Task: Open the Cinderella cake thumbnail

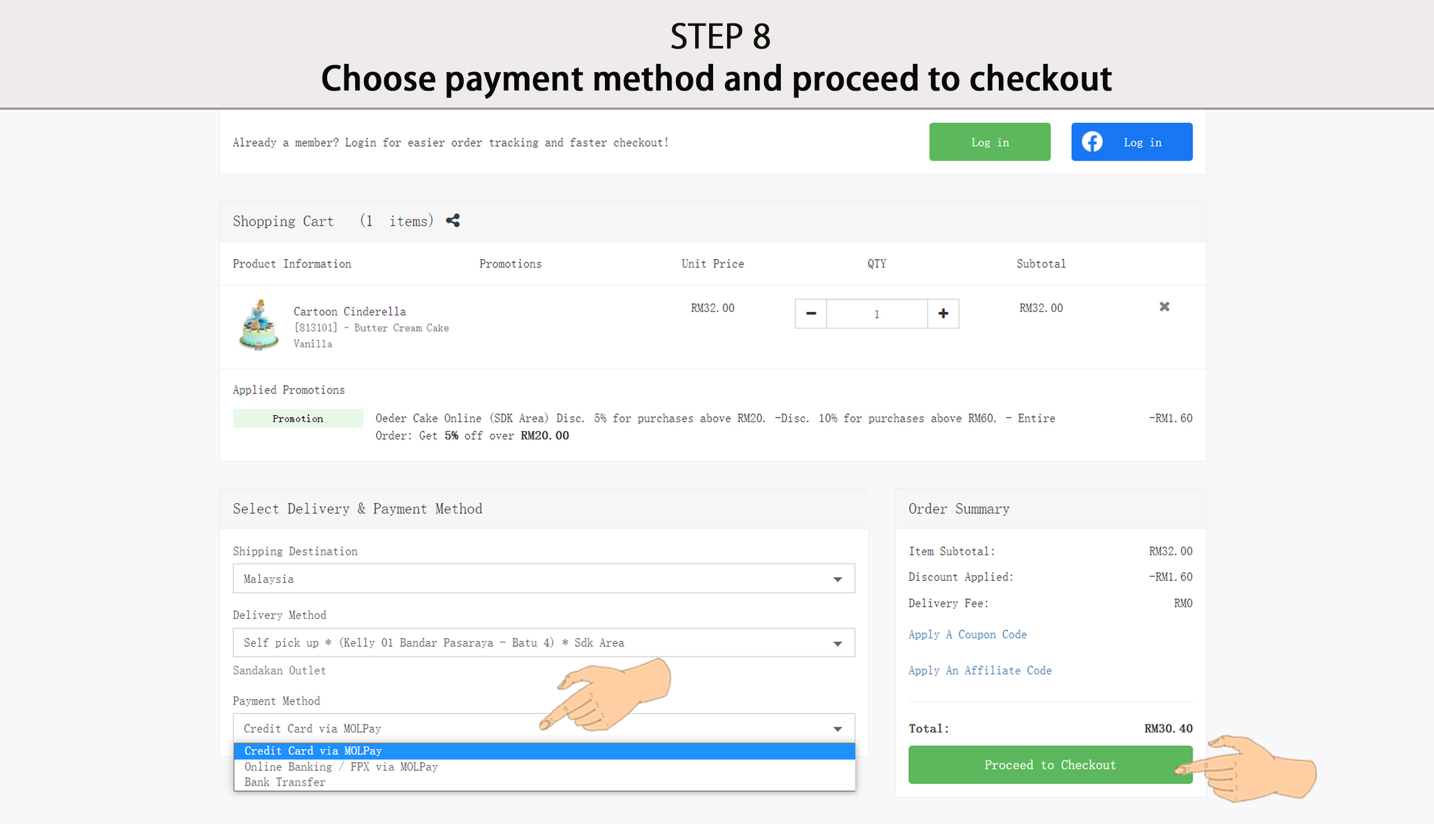Action: pos(259,325)
